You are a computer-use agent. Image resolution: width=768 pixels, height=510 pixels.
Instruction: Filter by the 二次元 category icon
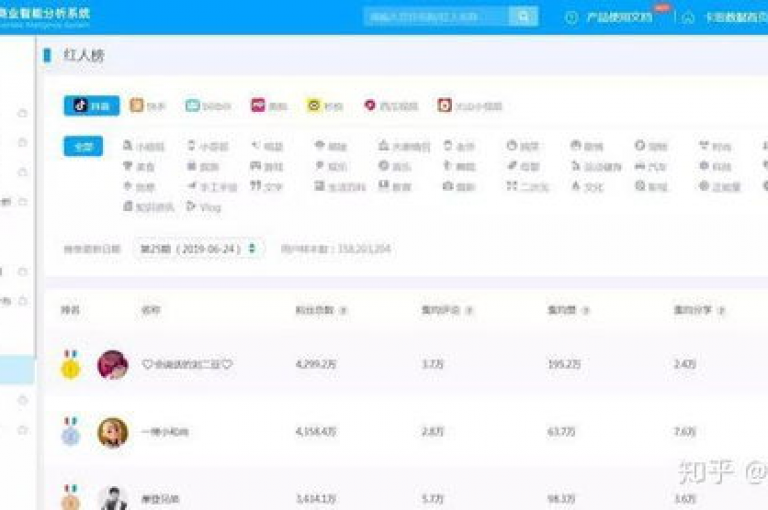(x=512, y=186)
